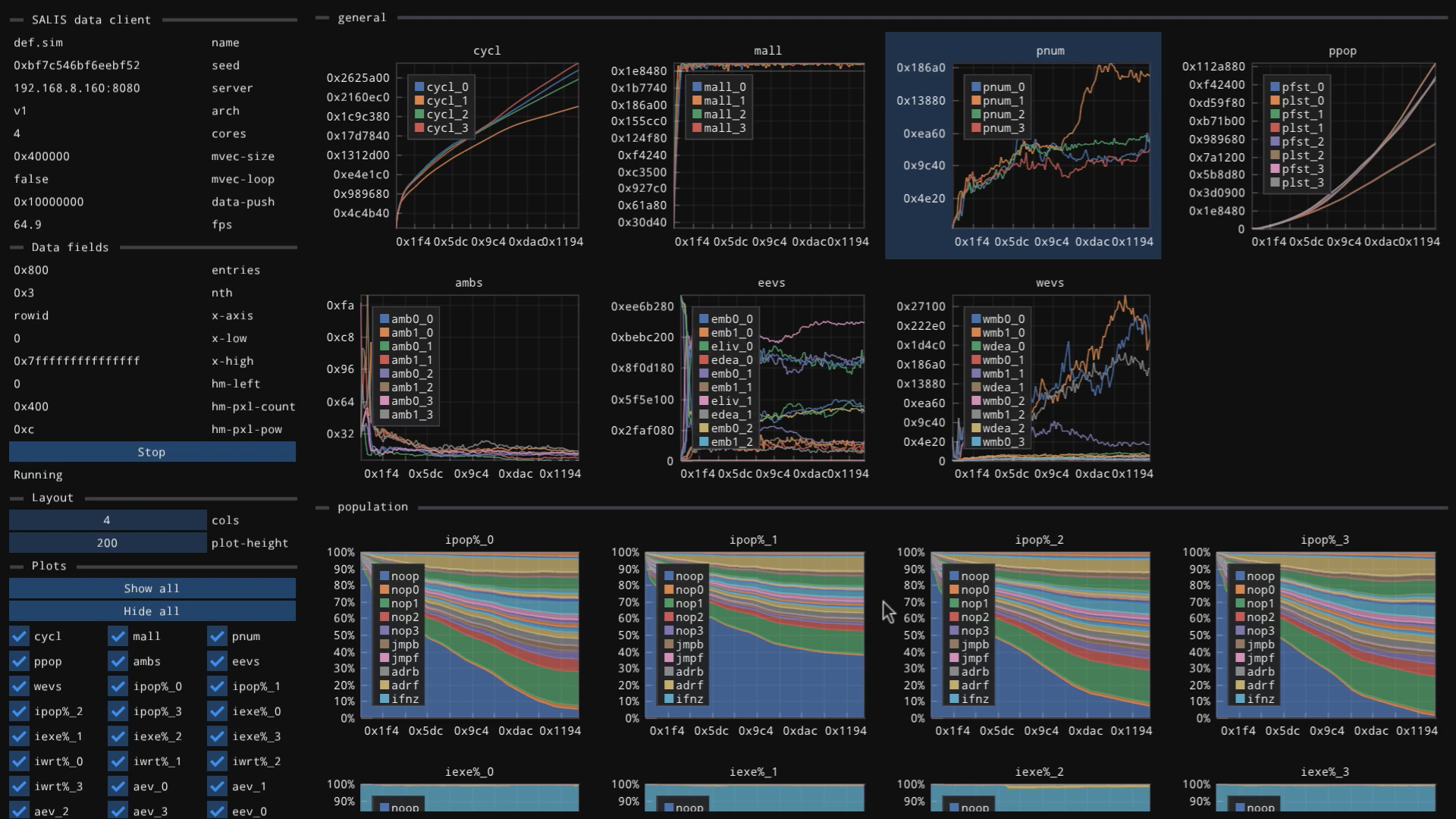
Task: Uncheck the cycl plot checkbox
Action: click(19, 636)
